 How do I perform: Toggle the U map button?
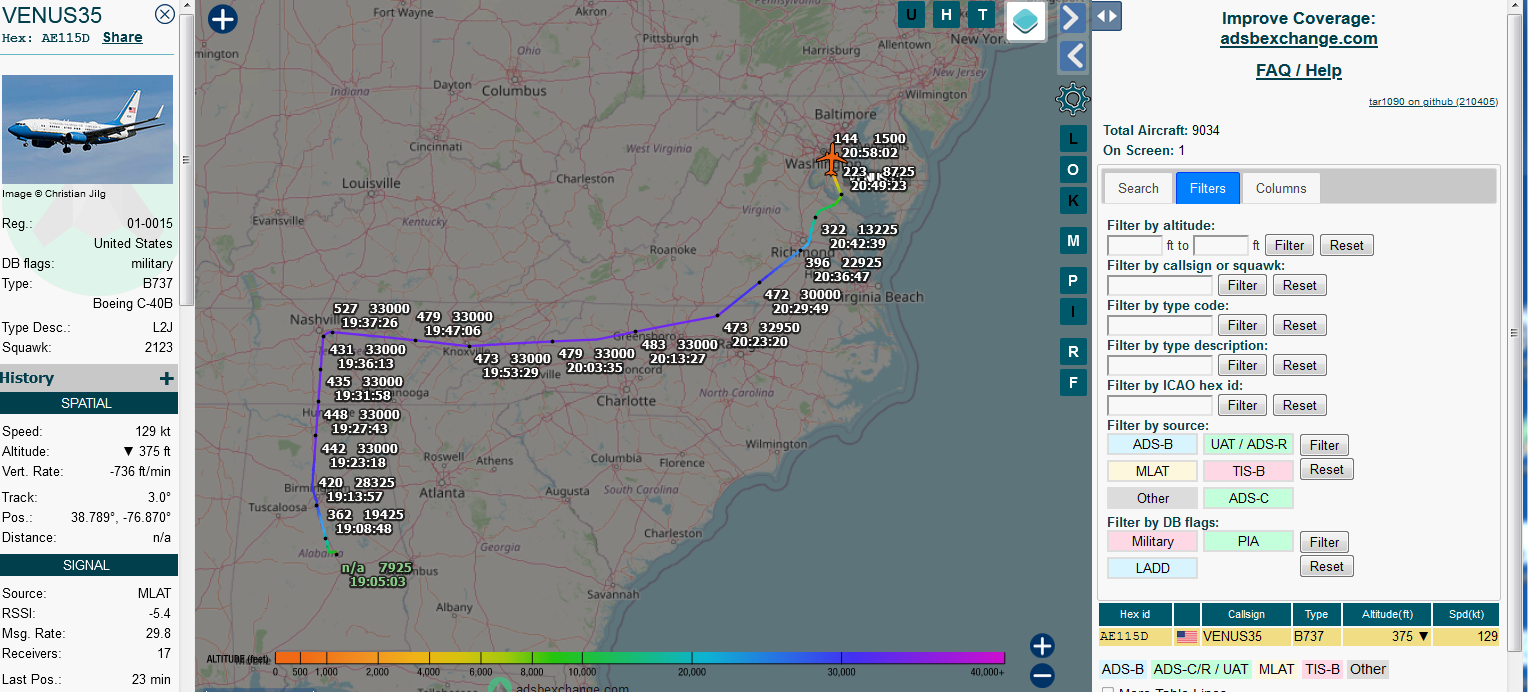[x=911, y=14]
